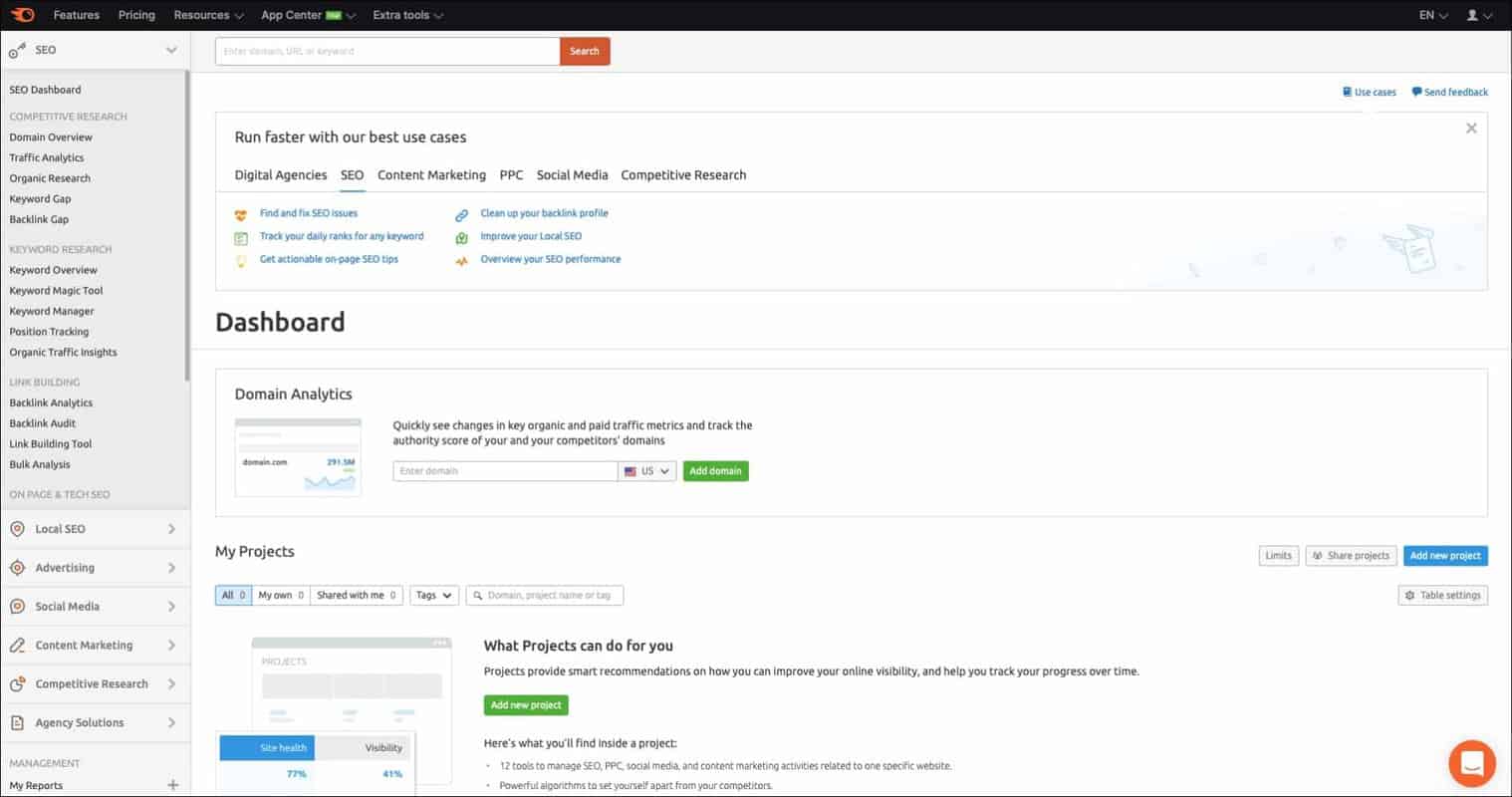Click the Domain Analytics preview thumbnail
The width and height of the screenshot is (1512, 797).
[x=298, y=457]
